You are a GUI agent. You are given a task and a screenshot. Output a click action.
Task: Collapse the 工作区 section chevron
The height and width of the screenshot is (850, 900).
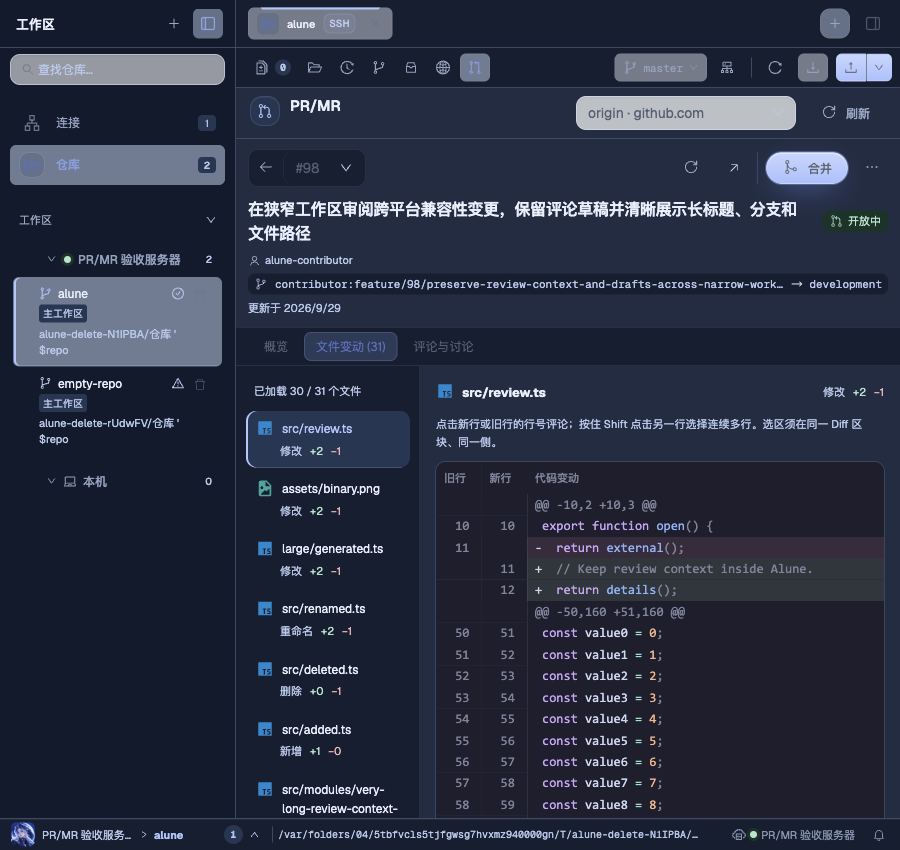point(211,220)
